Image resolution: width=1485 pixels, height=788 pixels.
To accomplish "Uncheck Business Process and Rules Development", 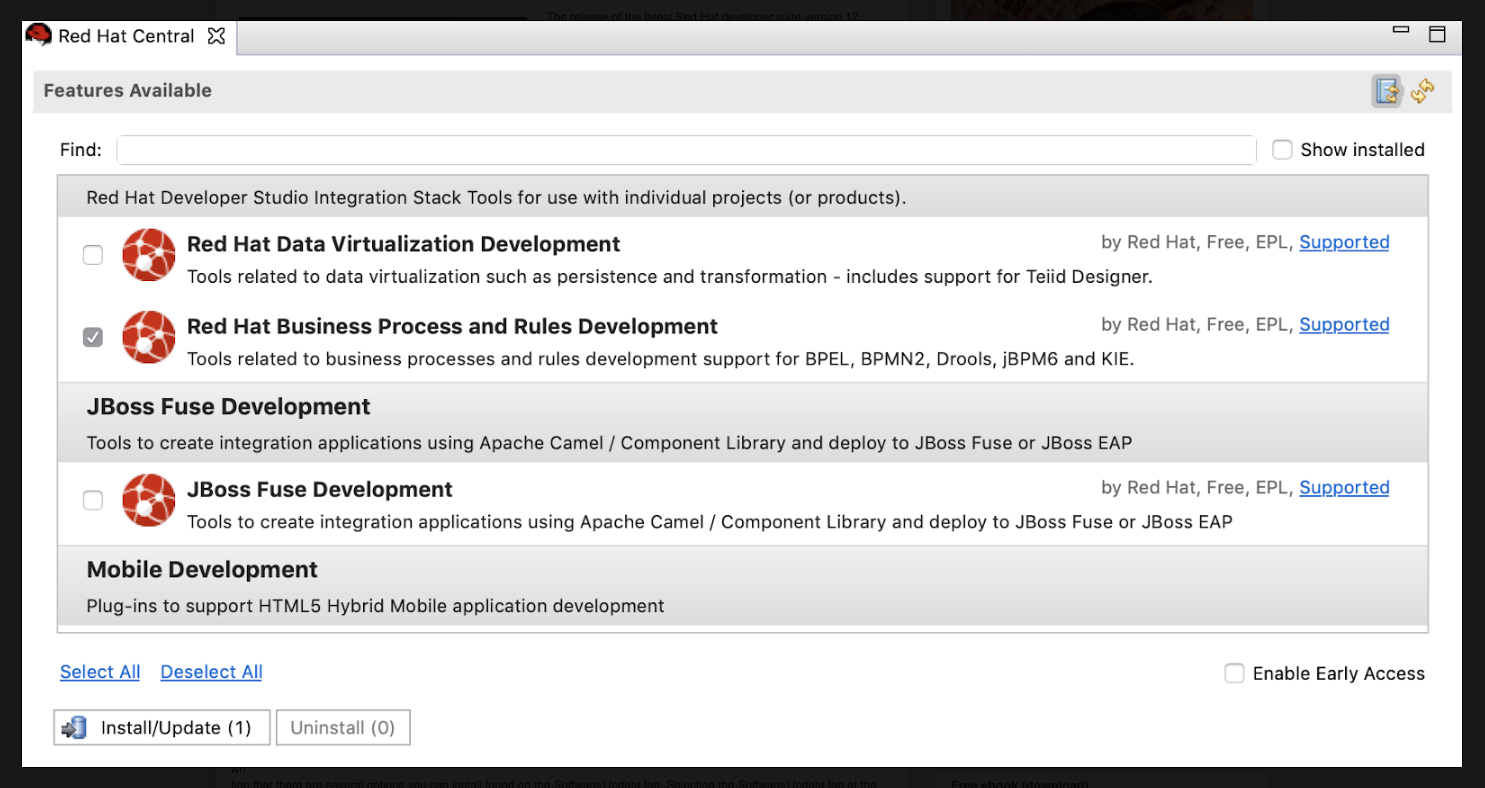I will point(93,338).
